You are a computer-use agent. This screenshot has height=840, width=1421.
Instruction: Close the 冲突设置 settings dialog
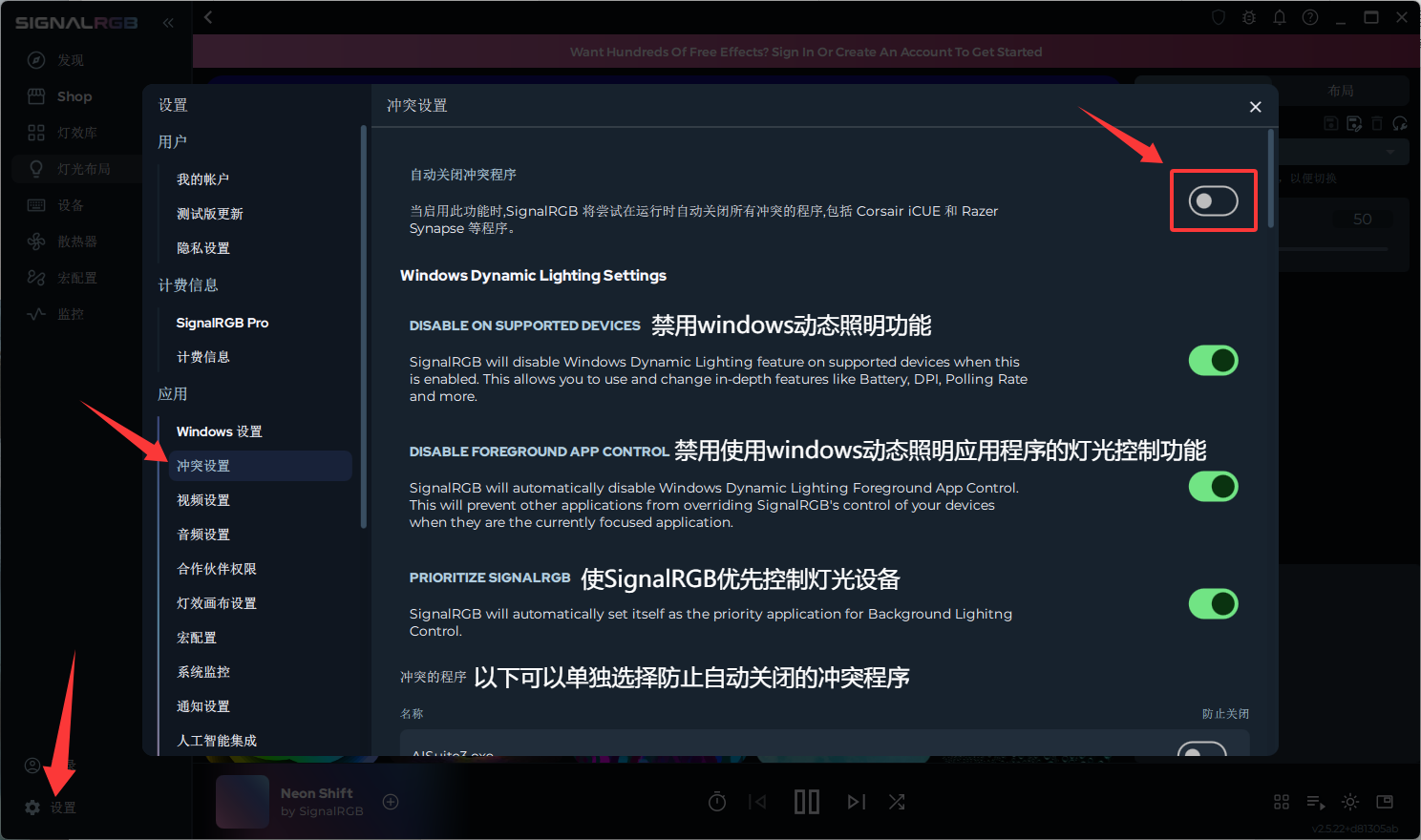[1256, 107]
